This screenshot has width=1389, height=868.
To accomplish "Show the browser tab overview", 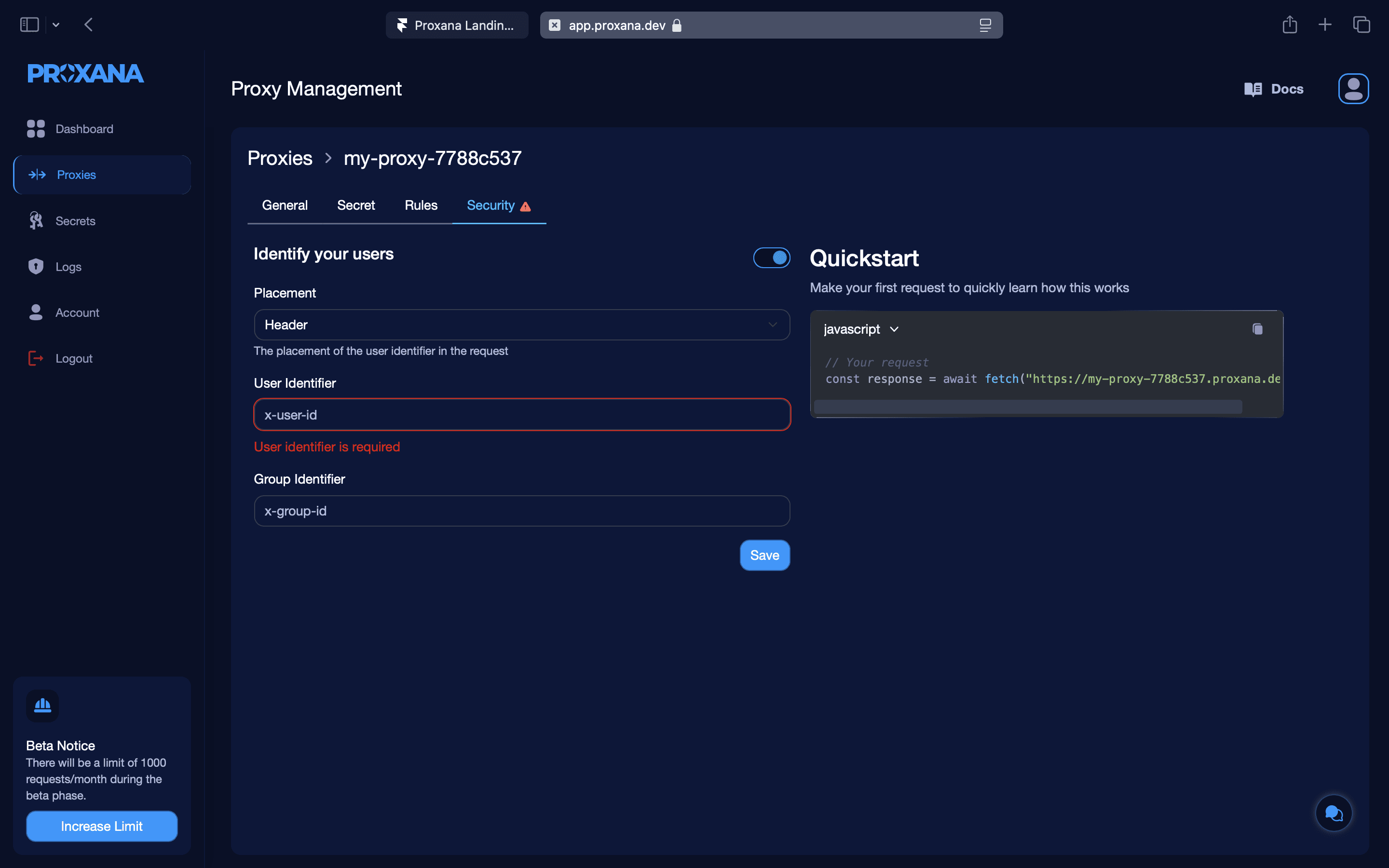I will pos(1362,25).
